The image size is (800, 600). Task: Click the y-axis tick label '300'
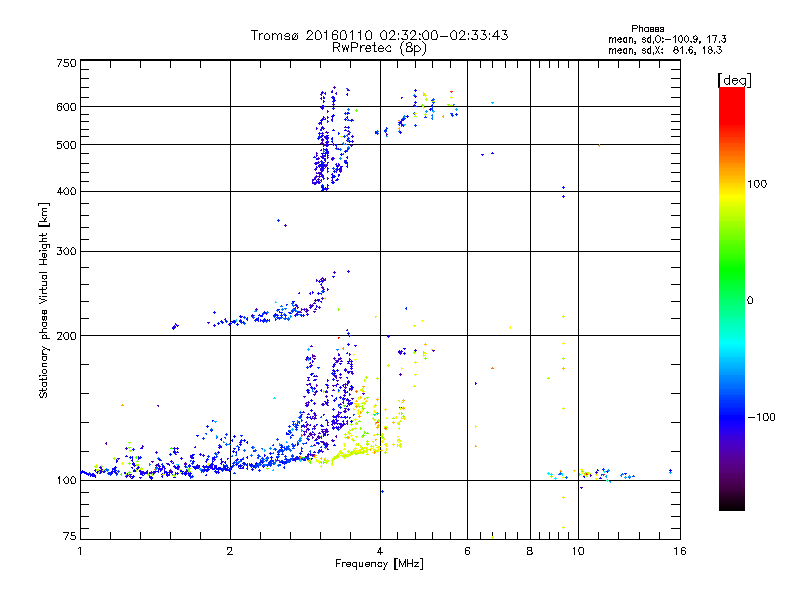coord(66,251)
